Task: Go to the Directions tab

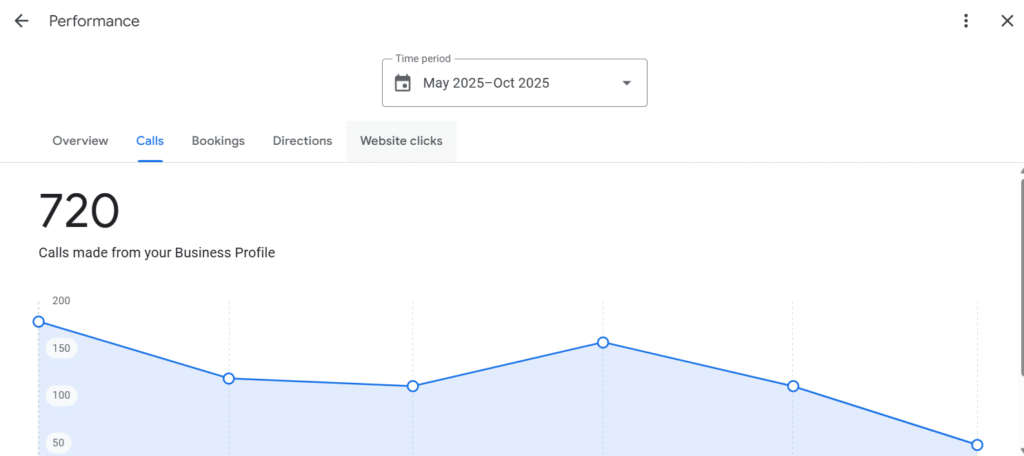Action: (302, 141)
